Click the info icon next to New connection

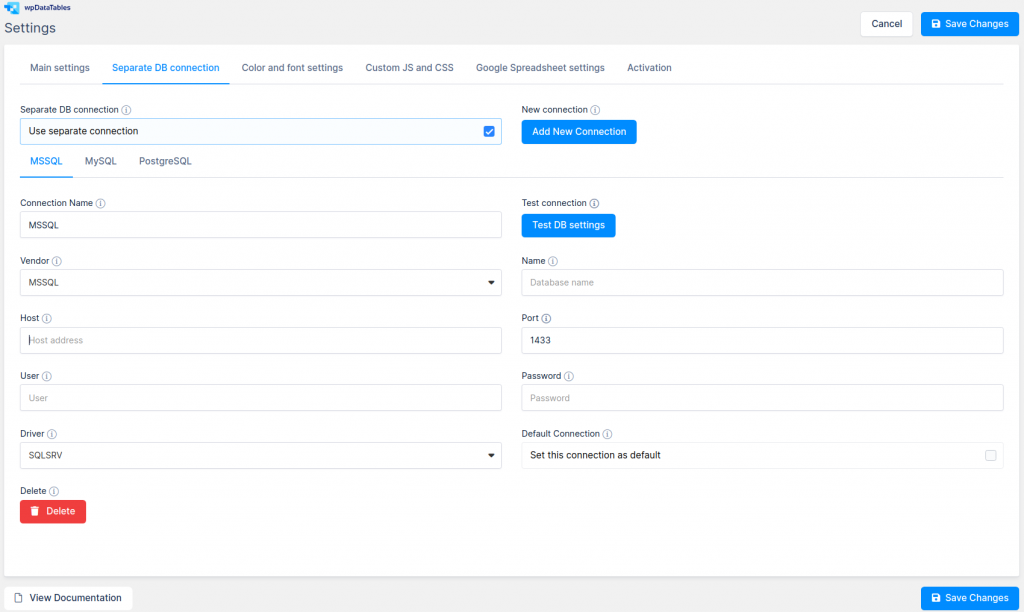coord(595,110)
